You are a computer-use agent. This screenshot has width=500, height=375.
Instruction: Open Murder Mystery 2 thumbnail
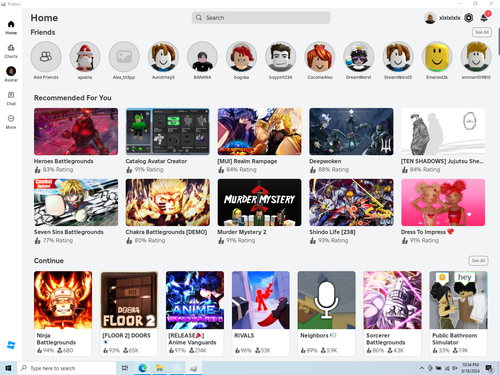point(259,202)
